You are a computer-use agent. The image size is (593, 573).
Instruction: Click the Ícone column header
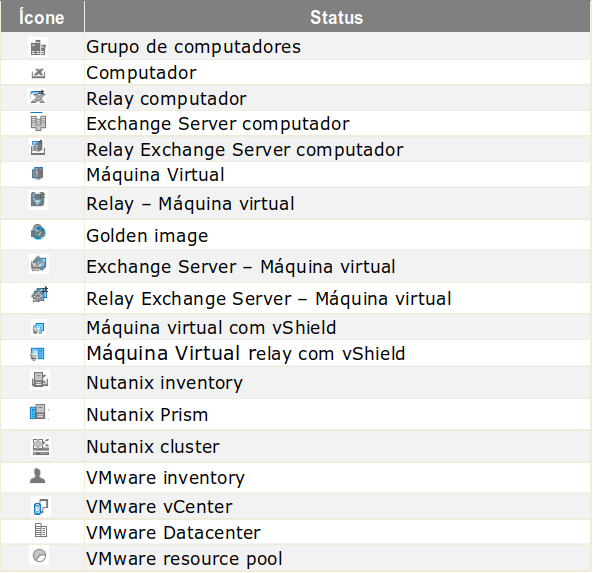(x=42, y=17)
